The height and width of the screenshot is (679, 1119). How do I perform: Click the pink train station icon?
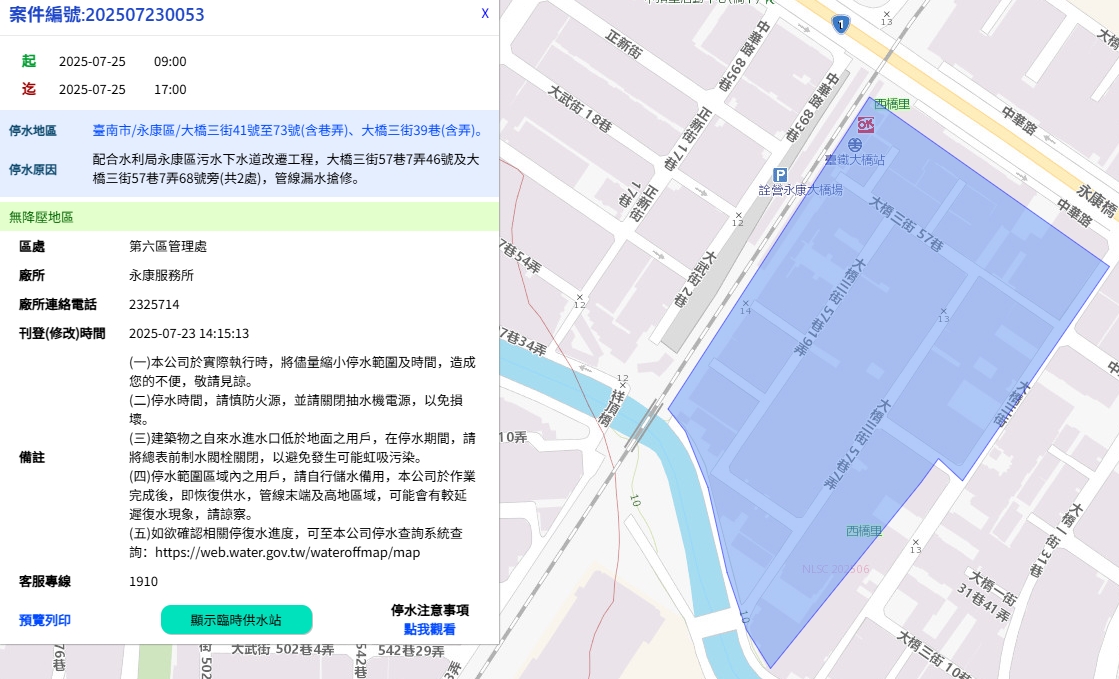pos(866,124)
